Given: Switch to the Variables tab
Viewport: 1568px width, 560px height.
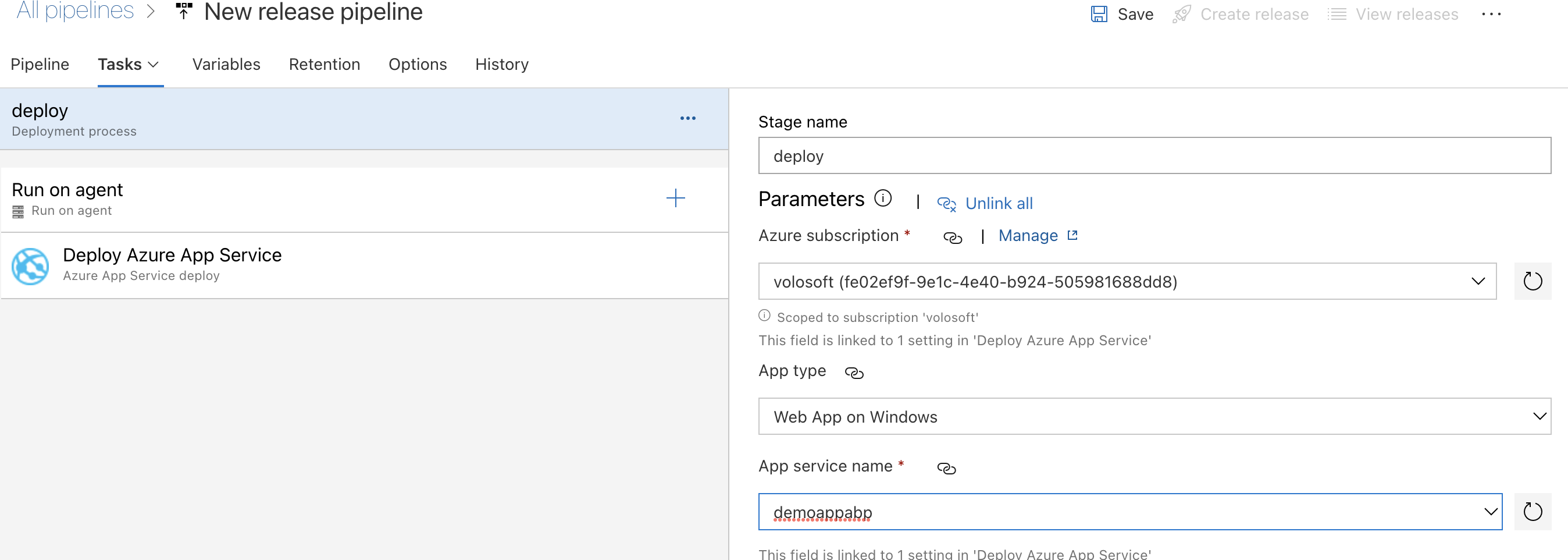Looking at the screenshot, I should [226, 65].
